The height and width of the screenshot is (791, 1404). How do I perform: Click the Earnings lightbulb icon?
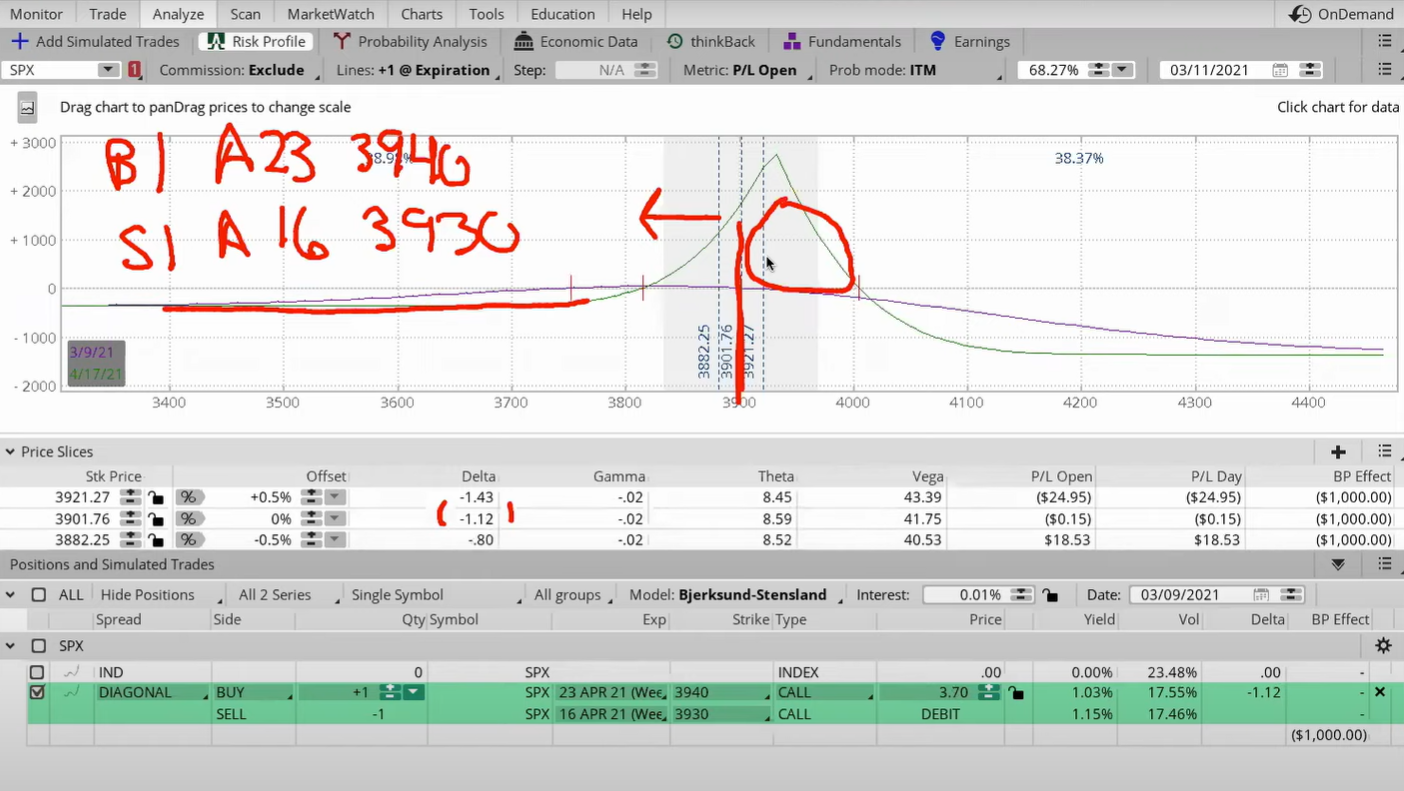[x=937, y=41]
